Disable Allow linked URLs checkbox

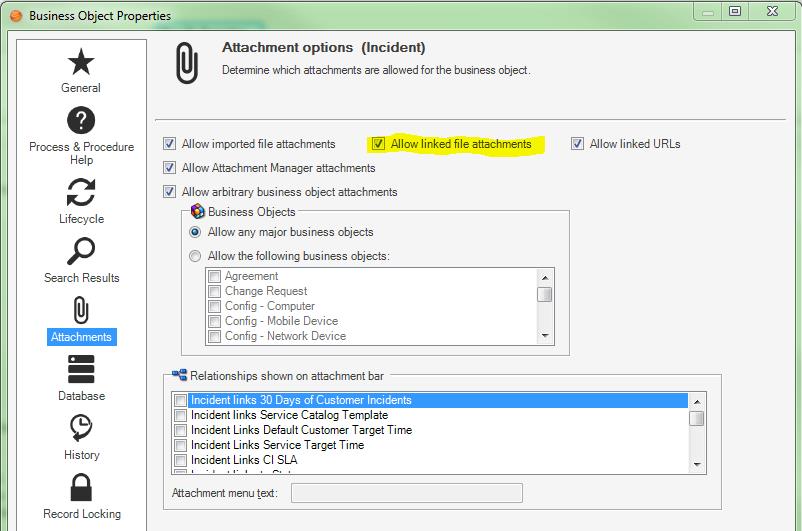click(x=578, y=144)
